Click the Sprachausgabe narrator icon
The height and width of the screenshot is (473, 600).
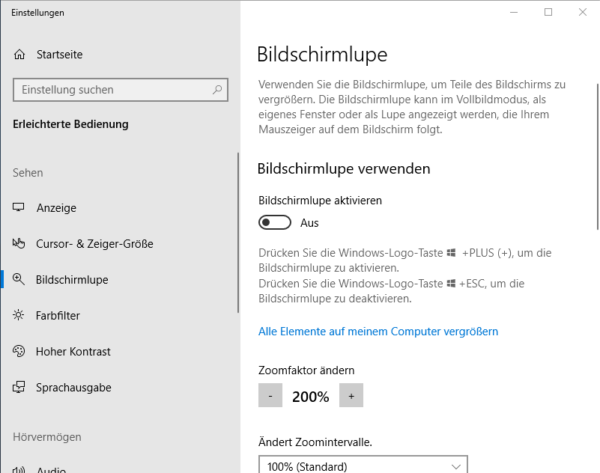pos(18,387)
